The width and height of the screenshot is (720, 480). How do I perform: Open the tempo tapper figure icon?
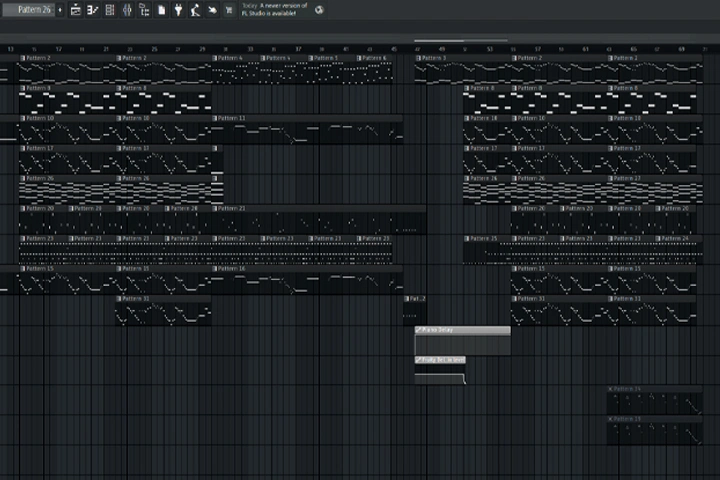195,10
